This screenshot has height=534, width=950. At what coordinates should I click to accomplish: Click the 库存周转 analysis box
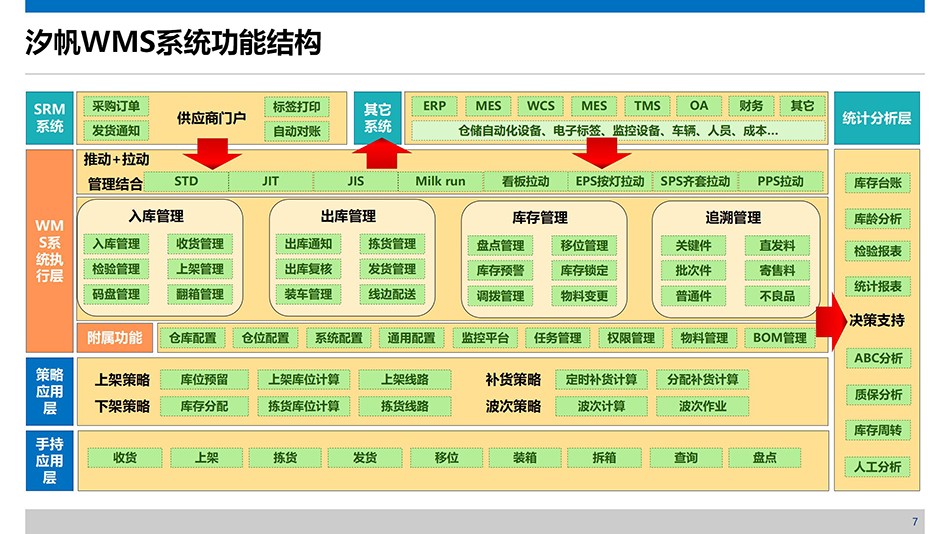878,430
